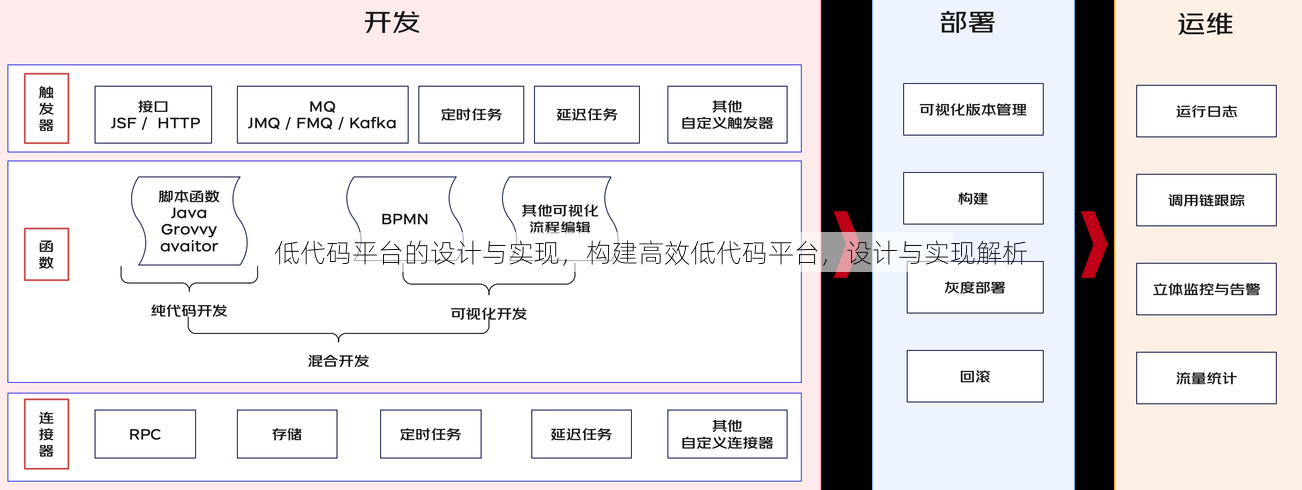Click the 脚本函数 Java Grovvy avaitor shape
This screenshot has height=490, width=1302.
point(189,221)
